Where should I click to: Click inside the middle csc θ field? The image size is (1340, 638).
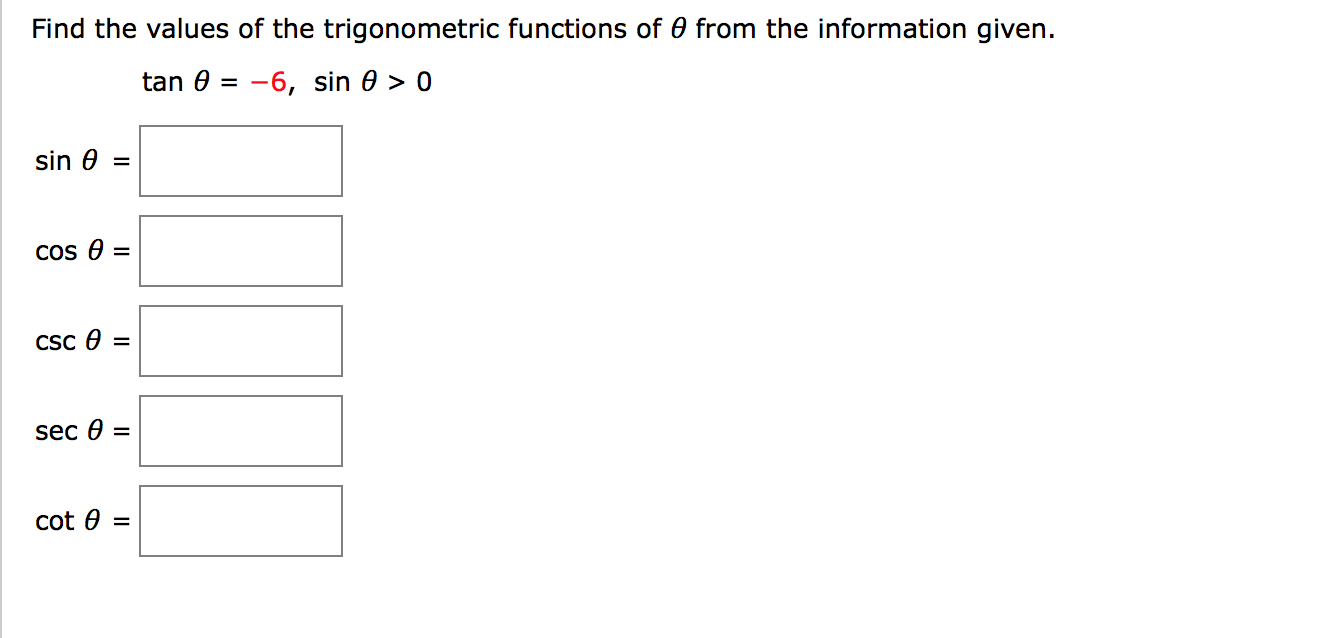point(240,340)
